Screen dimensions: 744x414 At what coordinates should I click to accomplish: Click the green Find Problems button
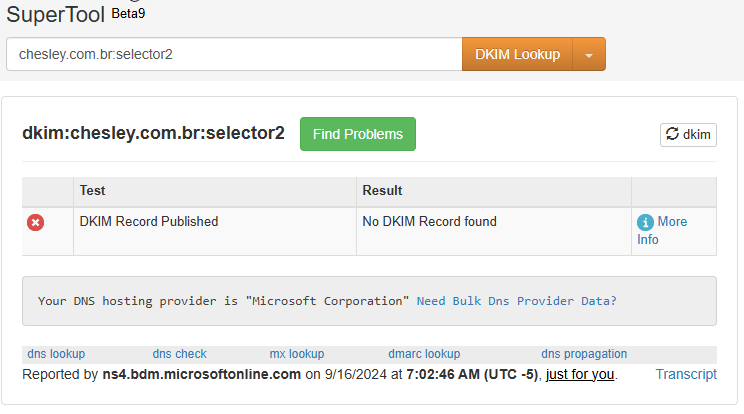[x=357, y=134]
